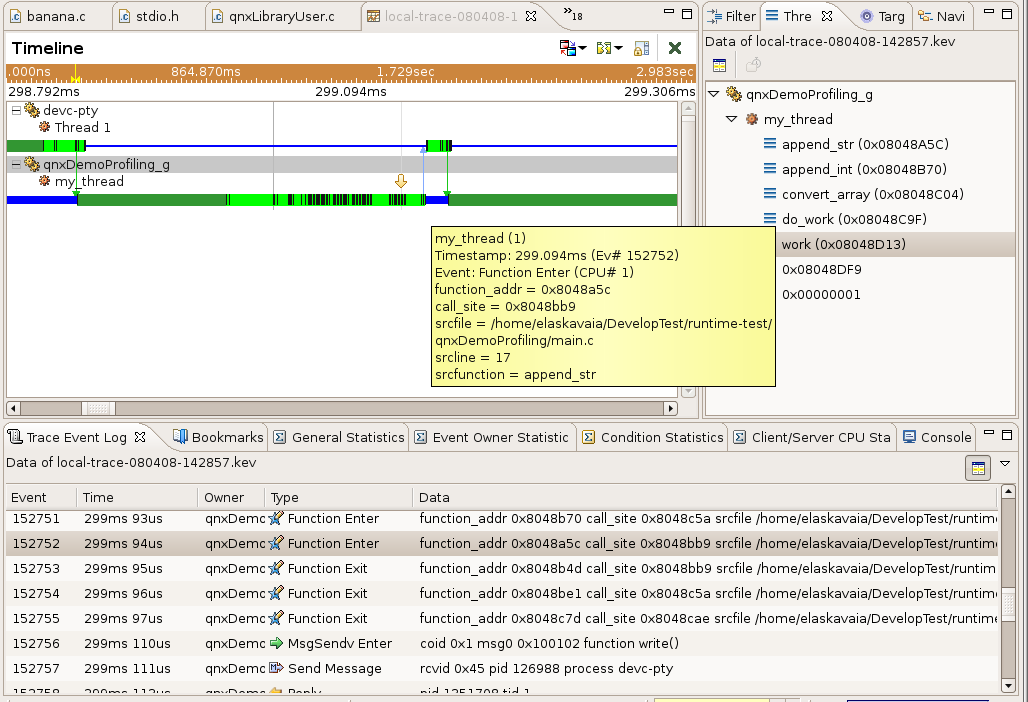The image size is (1028, 702).
Task: Show the hidden editor tabs list (»18)
Action: 573,15
